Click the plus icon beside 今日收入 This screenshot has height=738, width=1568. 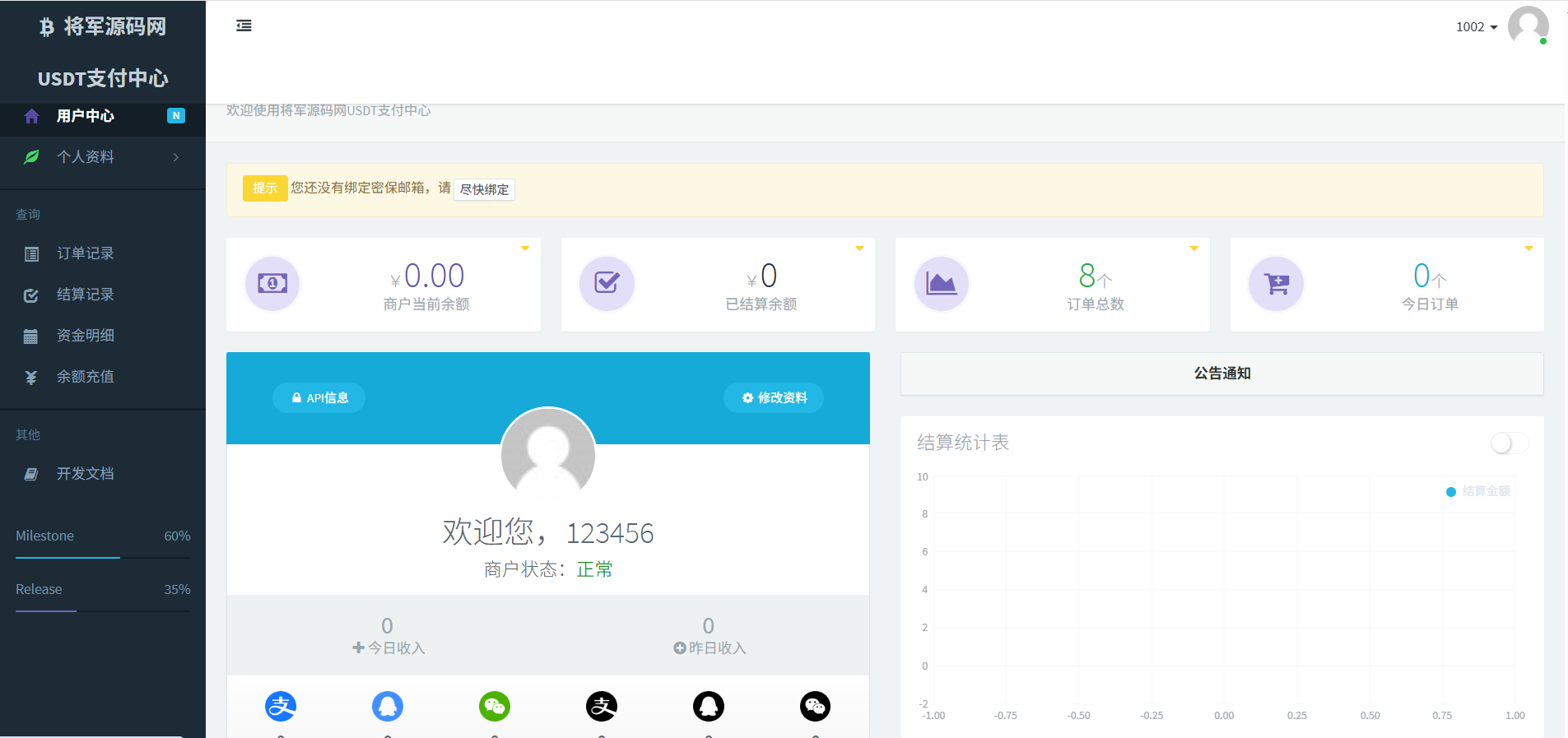[x=358, y=647]
